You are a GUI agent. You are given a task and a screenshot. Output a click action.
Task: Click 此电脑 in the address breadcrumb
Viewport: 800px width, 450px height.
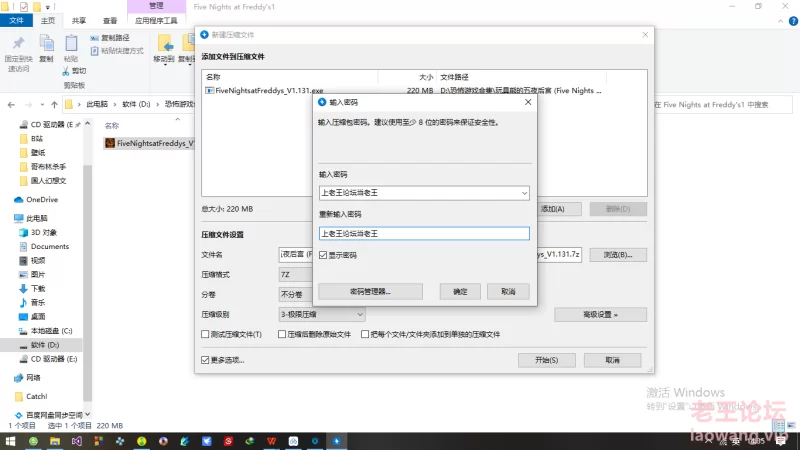coord(97,105)
